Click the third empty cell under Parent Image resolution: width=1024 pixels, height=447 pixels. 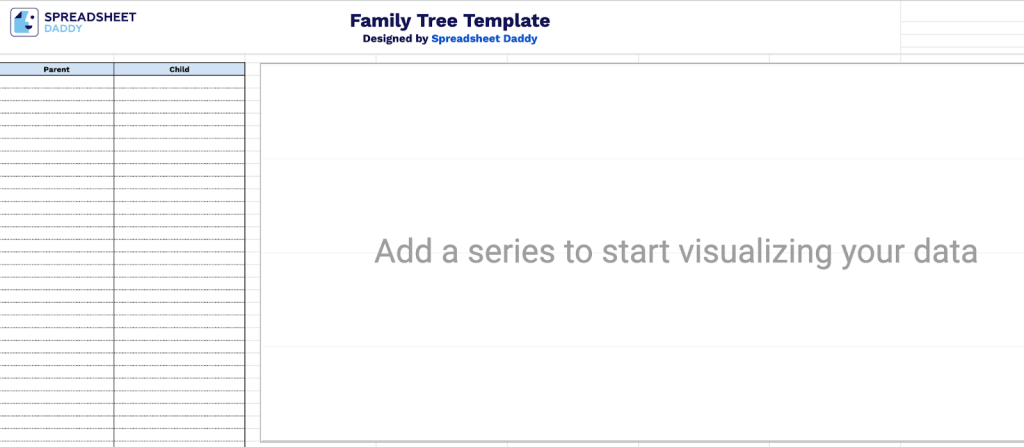point(56,107)
